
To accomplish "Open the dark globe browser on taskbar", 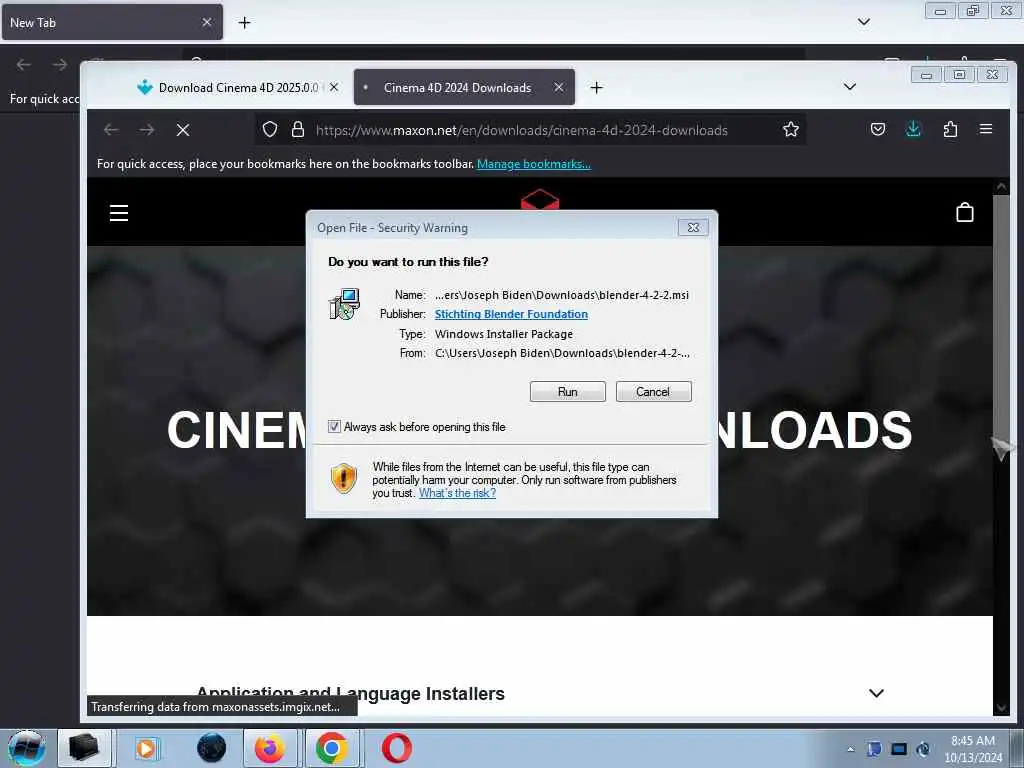I will [x=211, y=748].
